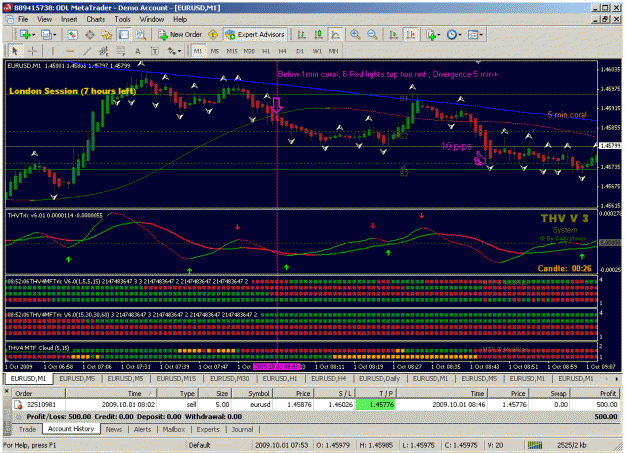Switch chart to candlesticks type
The height and width of the screenshot is (453, 625).
click(x=318, y=35)
